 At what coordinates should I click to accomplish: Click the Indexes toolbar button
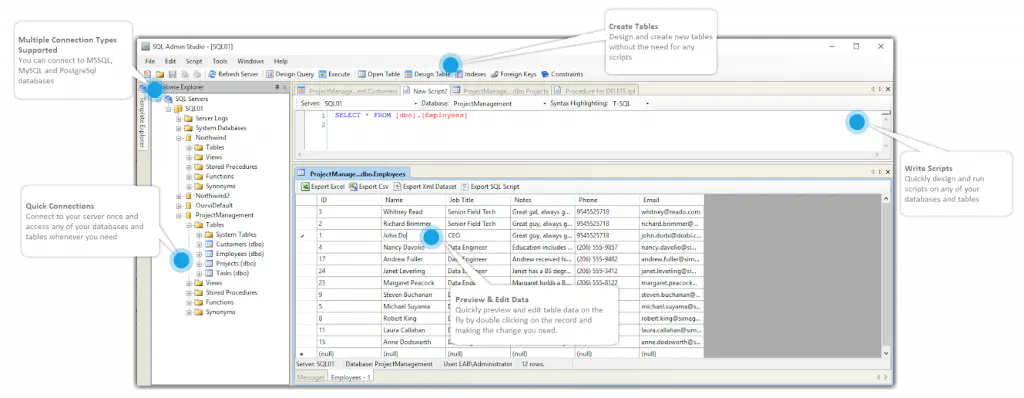(x=471, y=75)
